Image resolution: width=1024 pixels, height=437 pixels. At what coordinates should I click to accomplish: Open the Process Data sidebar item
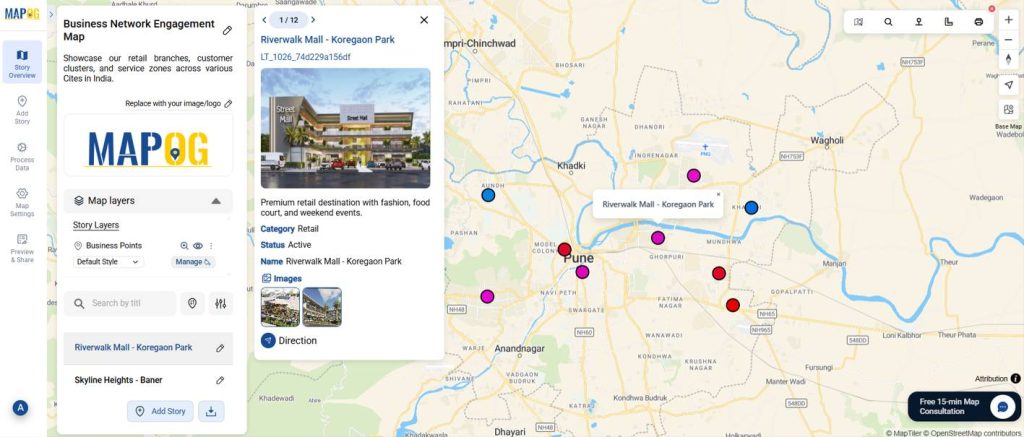coord(22,156)
